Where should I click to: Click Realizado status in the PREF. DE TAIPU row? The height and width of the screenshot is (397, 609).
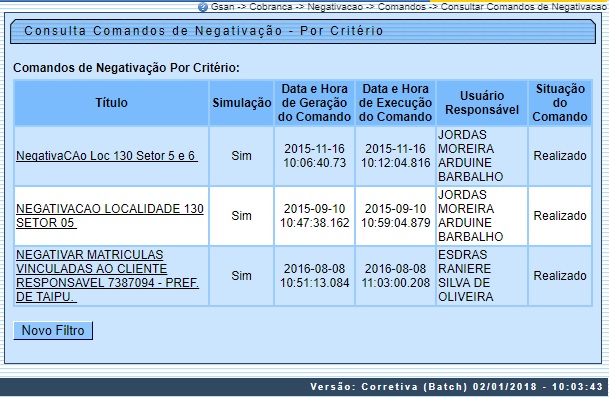pos(560,275)
